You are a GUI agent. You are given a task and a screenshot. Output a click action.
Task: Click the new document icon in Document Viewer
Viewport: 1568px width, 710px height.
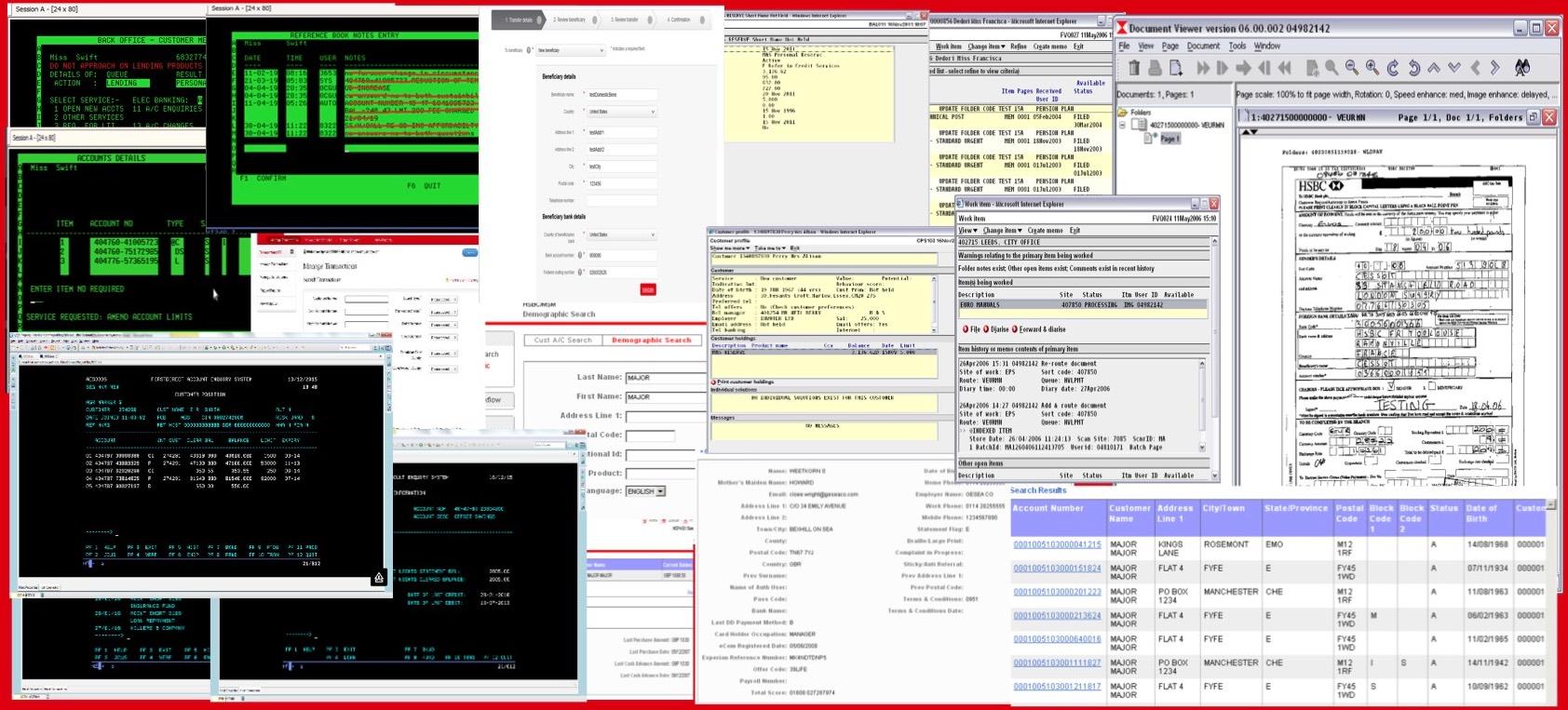(x=1176, y=68)
